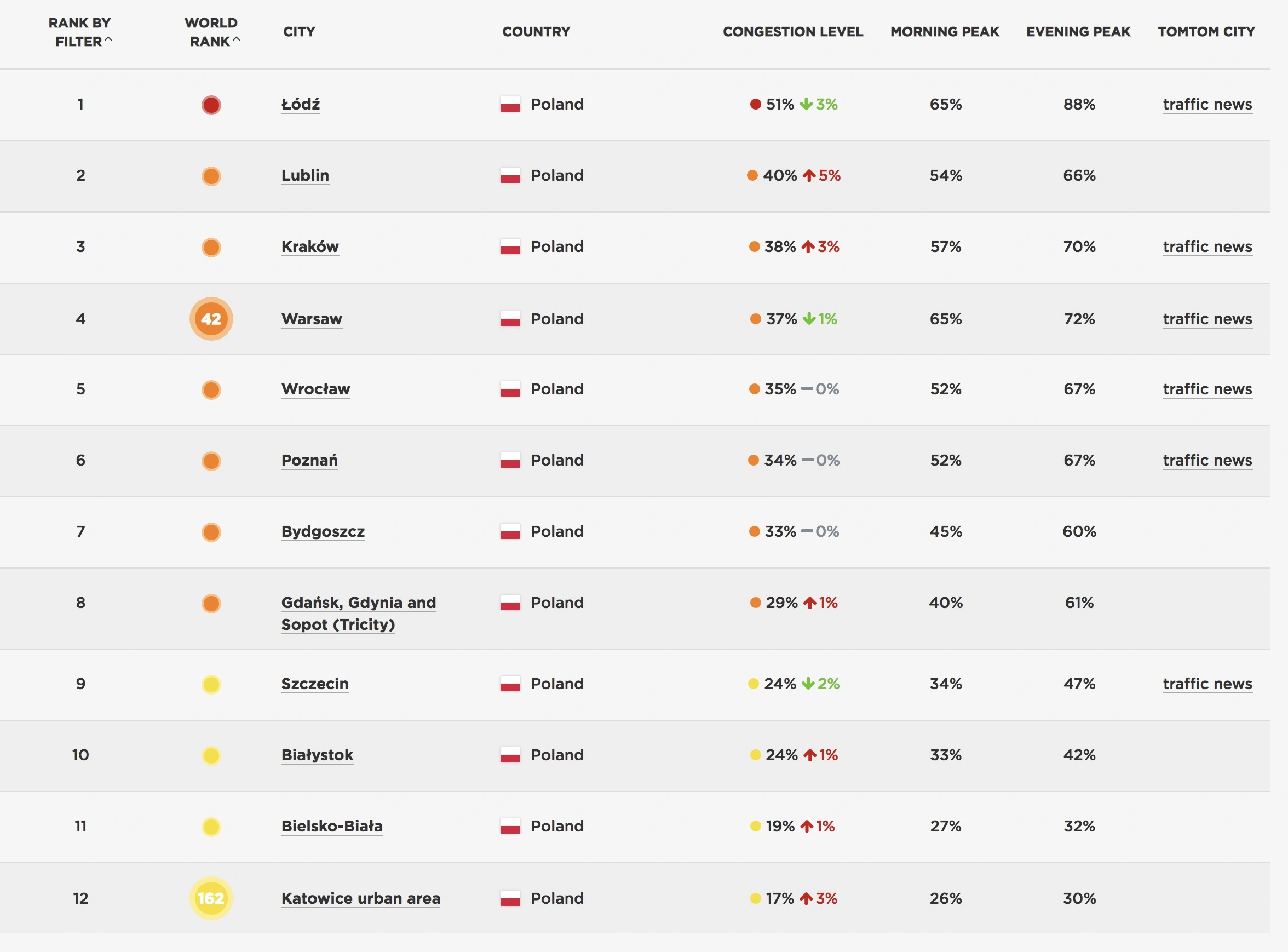Click the Congestion Level column header

pos(792,32)
